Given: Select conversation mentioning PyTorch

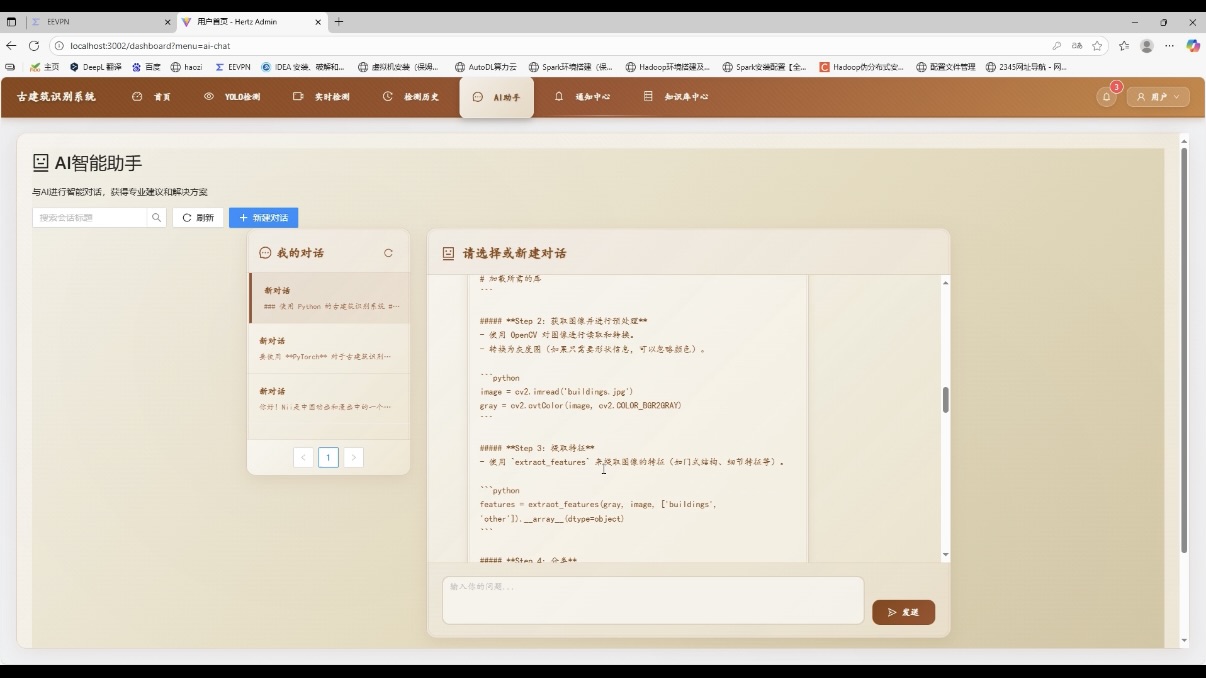Looking at the screenshot, I should point(329,348).
